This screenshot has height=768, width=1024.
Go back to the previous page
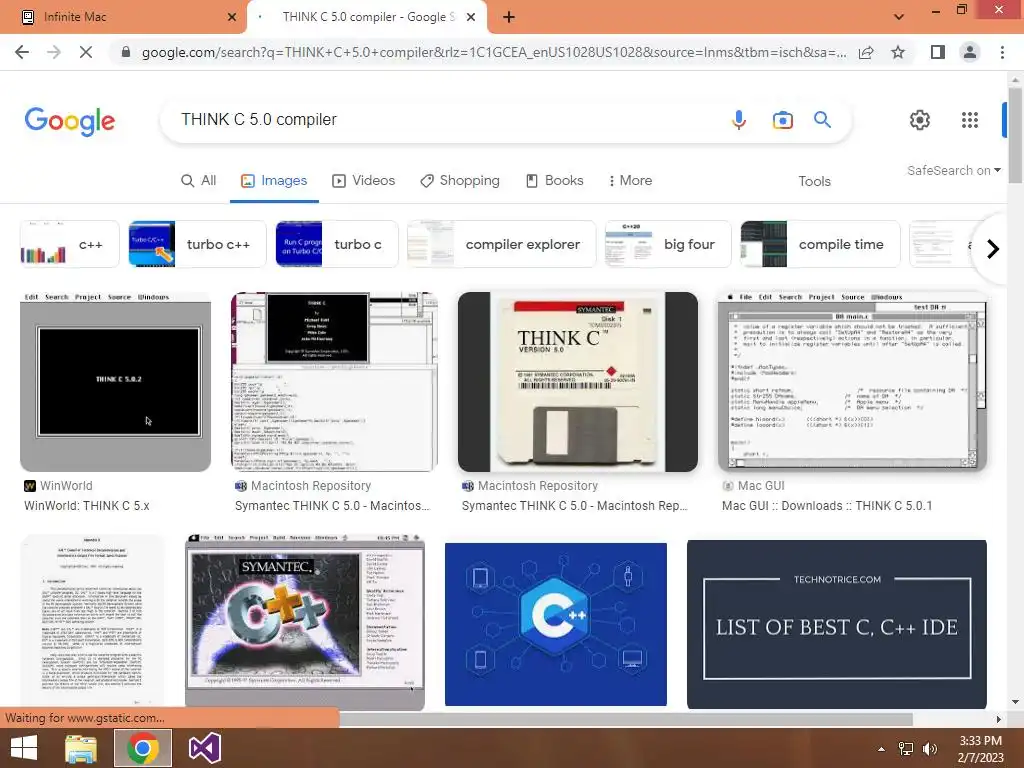pyautogui.click(x=22, y=52)
